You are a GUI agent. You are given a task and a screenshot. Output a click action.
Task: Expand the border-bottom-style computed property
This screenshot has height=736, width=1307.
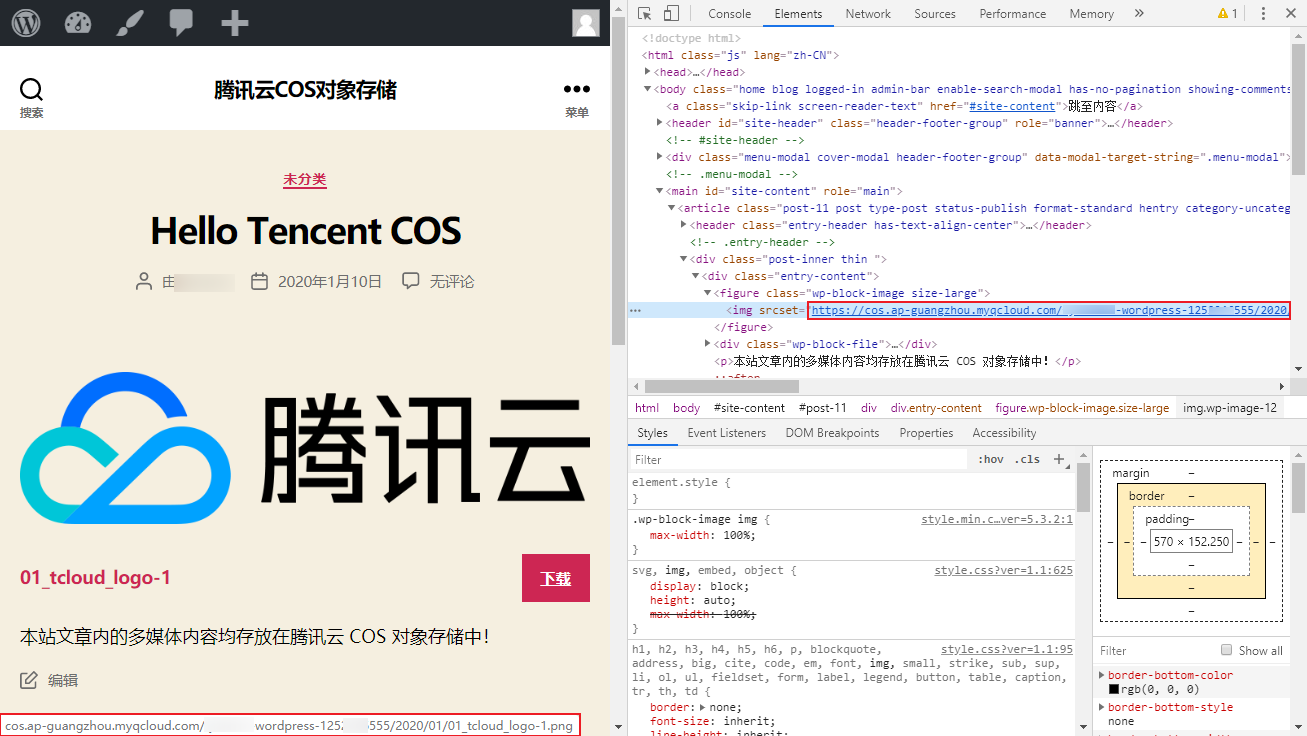click(x=1103, y=707)
